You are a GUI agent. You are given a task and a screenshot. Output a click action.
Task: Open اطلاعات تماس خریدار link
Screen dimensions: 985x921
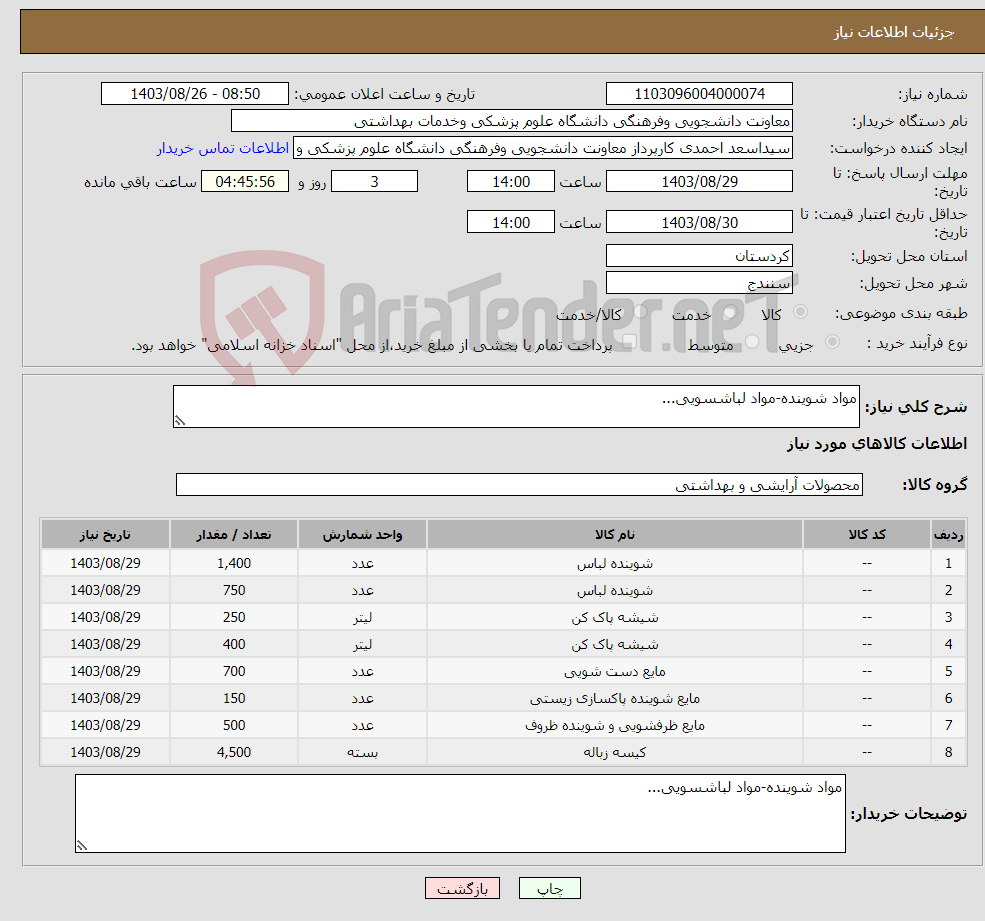pos(222,148)
